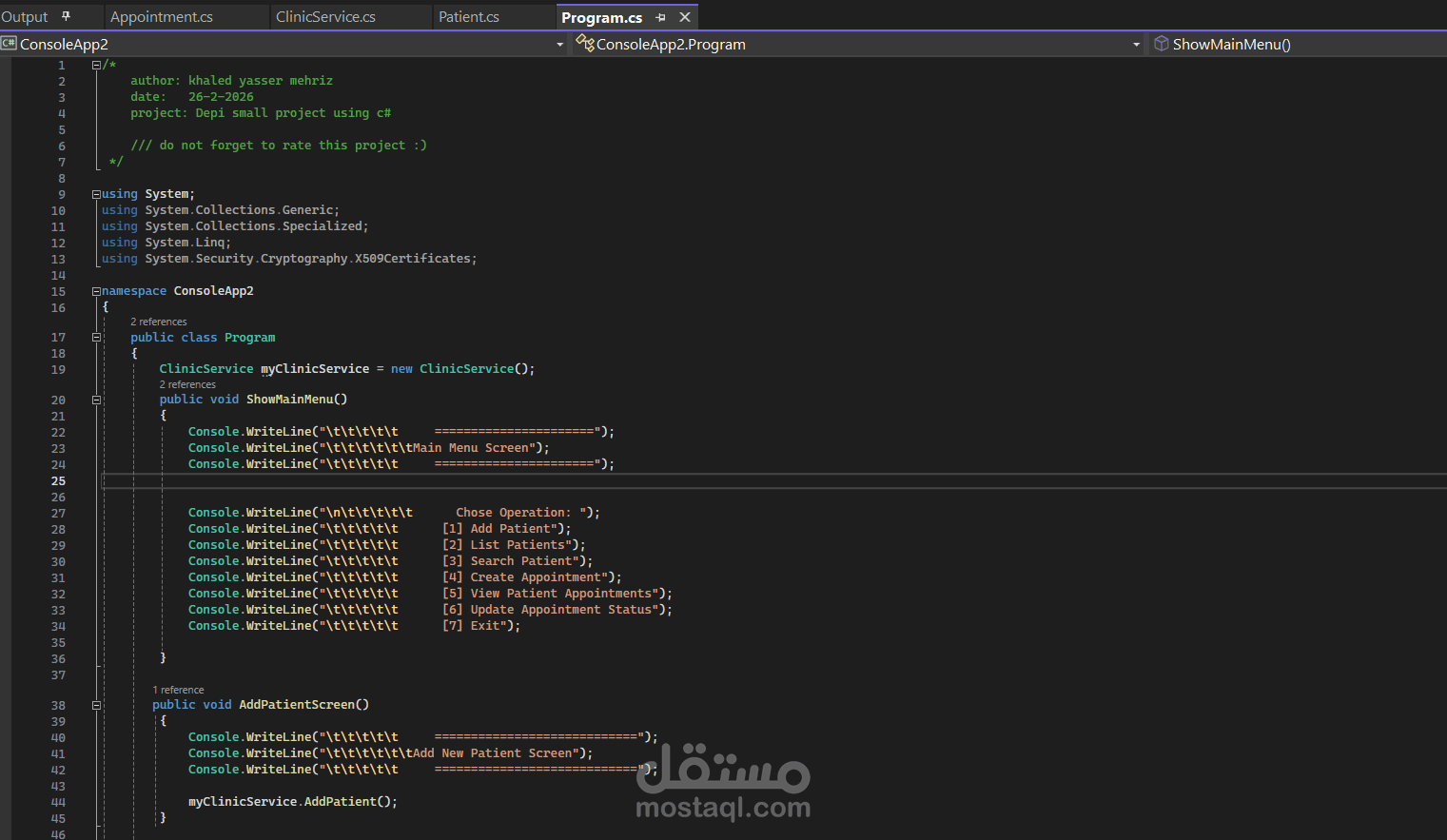Toggle pin status of Program.cs tab
The image size is (1447, 840).
[x=660, y=17]
